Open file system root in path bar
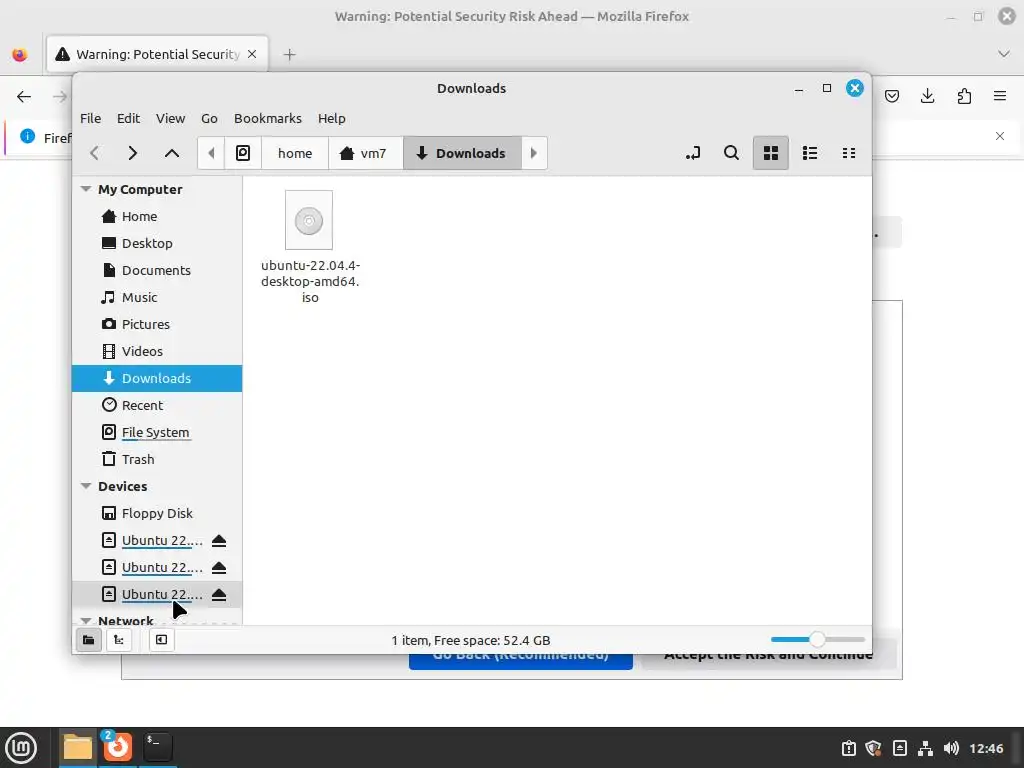 (x=243, y=153)
